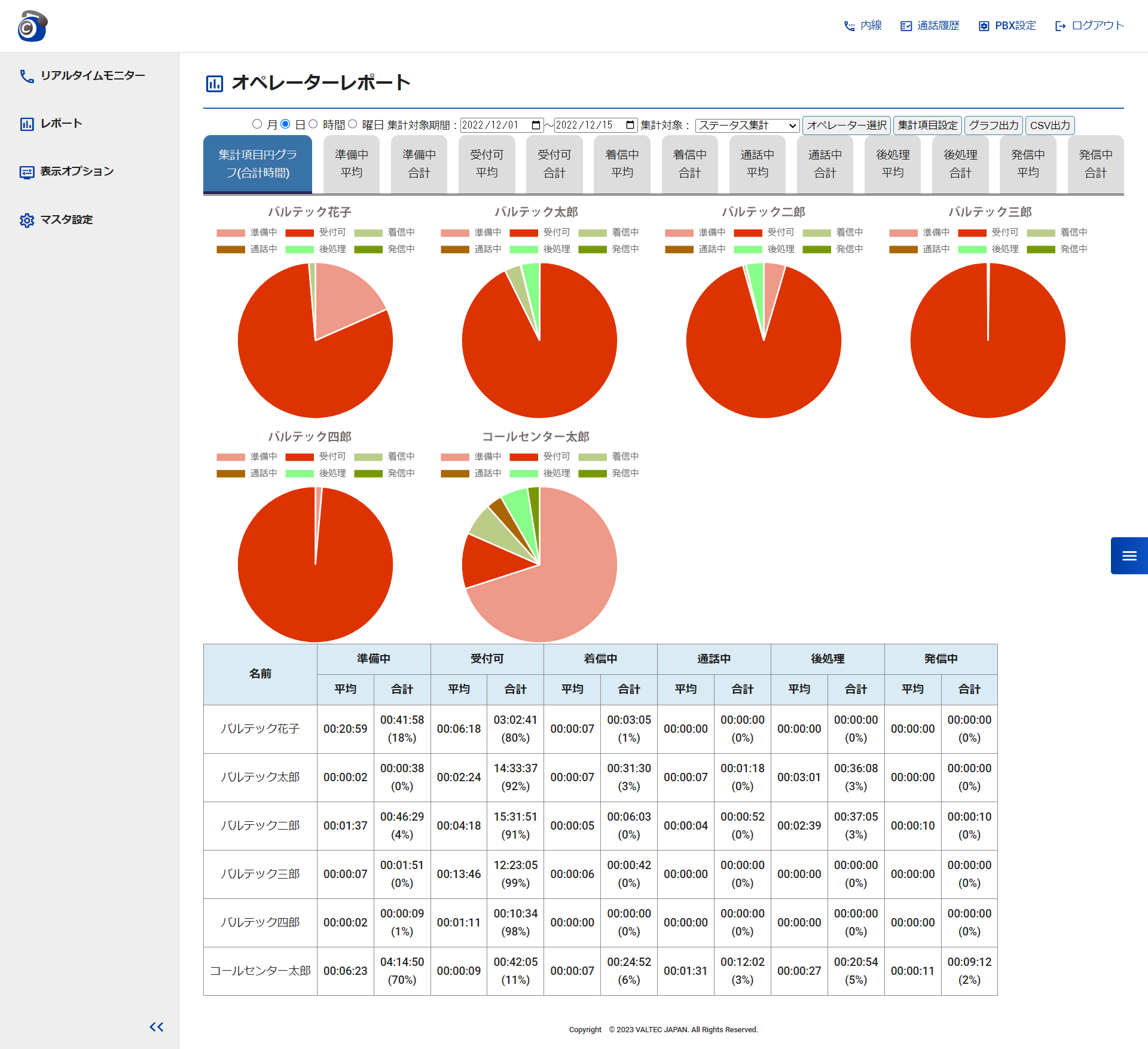Toggle 準備中 legend swatch for バルテック花子
1148x1049 pixels.
point(231,233)
